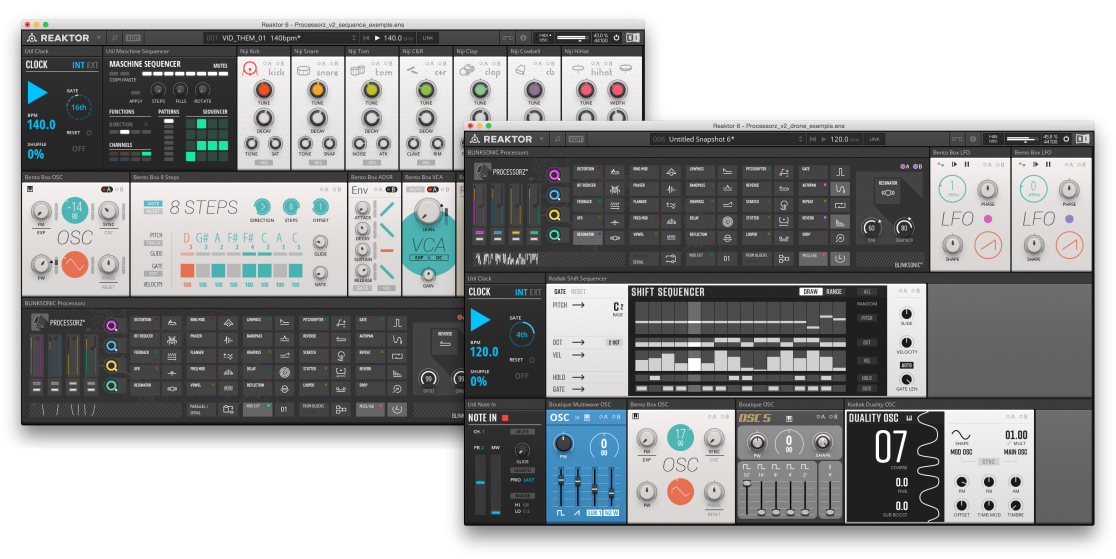Click the 07 COARSE value in the Duality OSC

pos(890,446)
